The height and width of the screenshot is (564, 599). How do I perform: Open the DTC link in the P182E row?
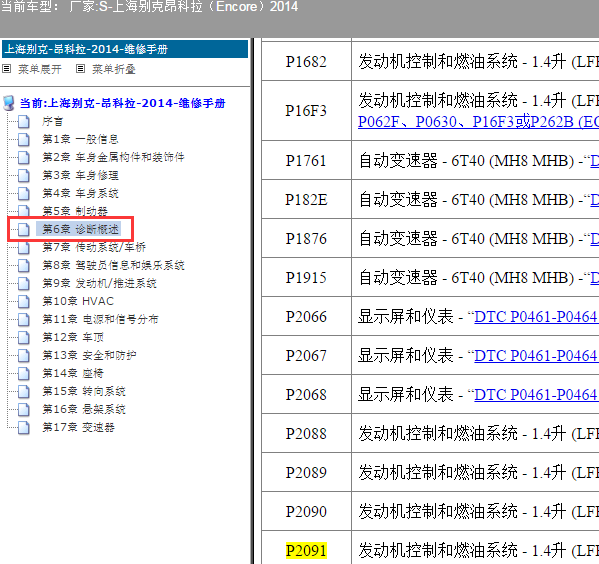coord(594,200)
